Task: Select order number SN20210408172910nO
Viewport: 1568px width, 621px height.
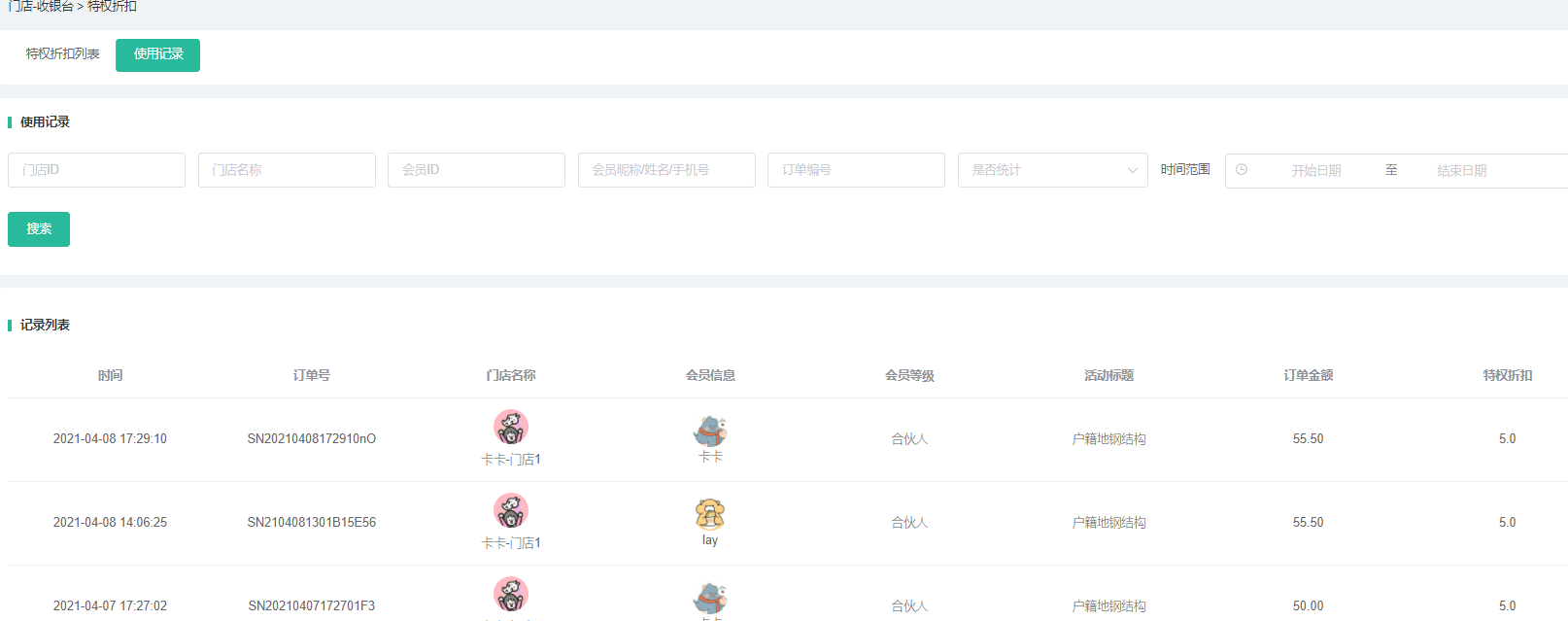Action: pos(311,439)
